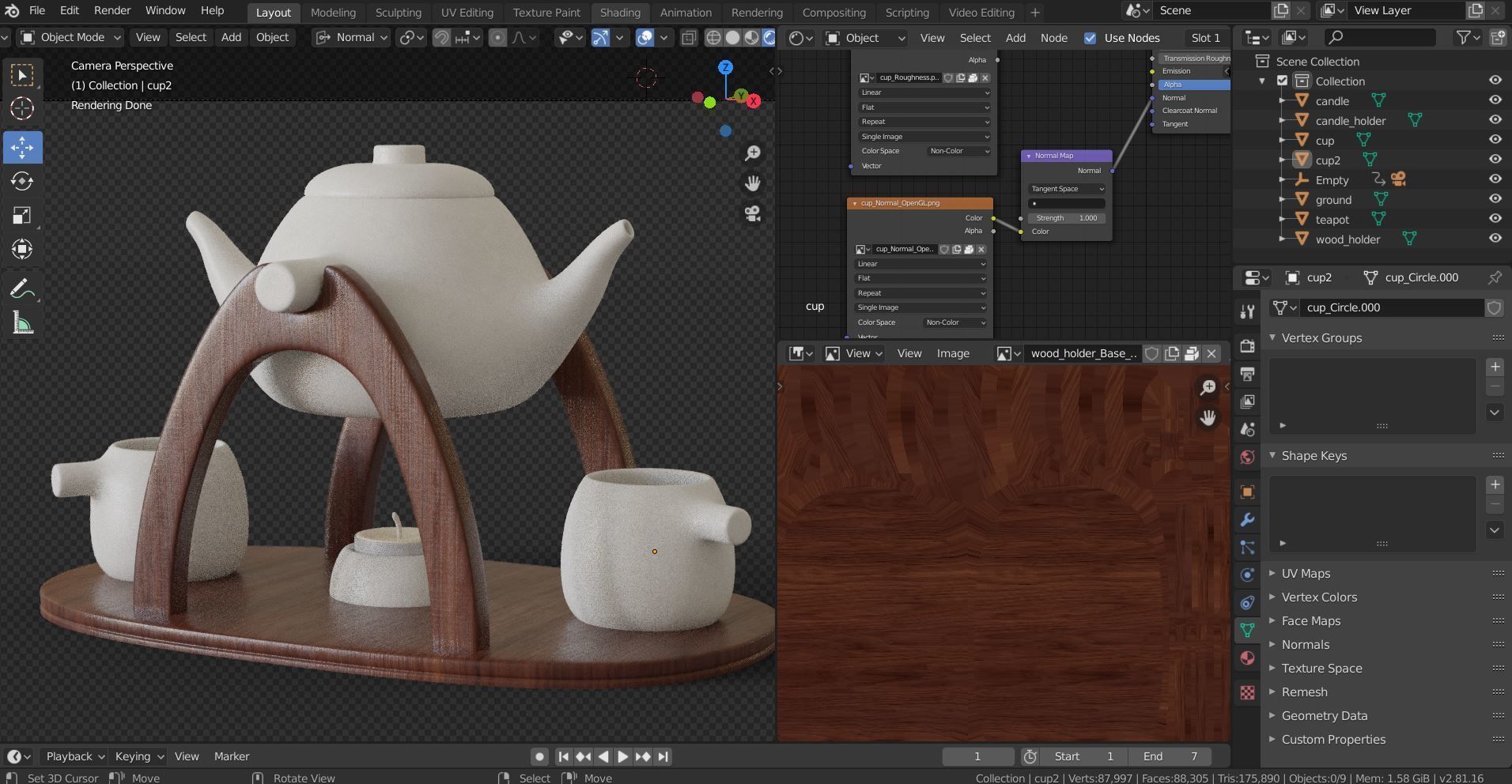Select the teapot object in outliner
The width and height of the screenshot is (1512, 784).
[1332, 220]
